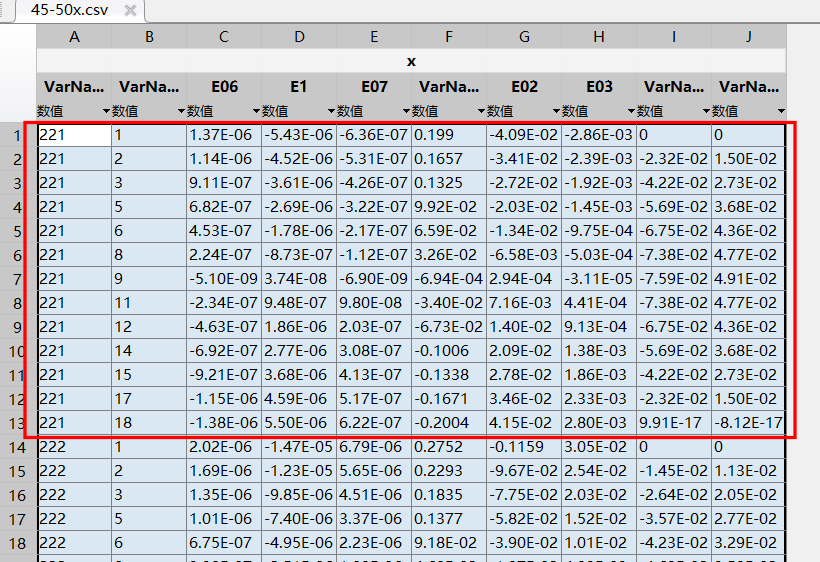
Task: Open data type dropdown under E02
Action: (x=556, y=111)
